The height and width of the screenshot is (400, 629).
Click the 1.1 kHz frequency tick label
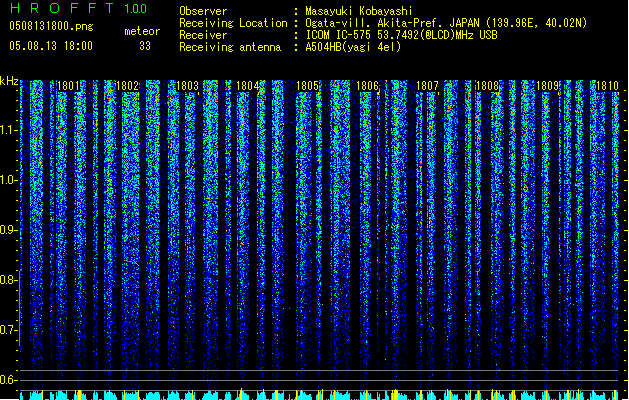pyautogui.click(x=8, y=130)
